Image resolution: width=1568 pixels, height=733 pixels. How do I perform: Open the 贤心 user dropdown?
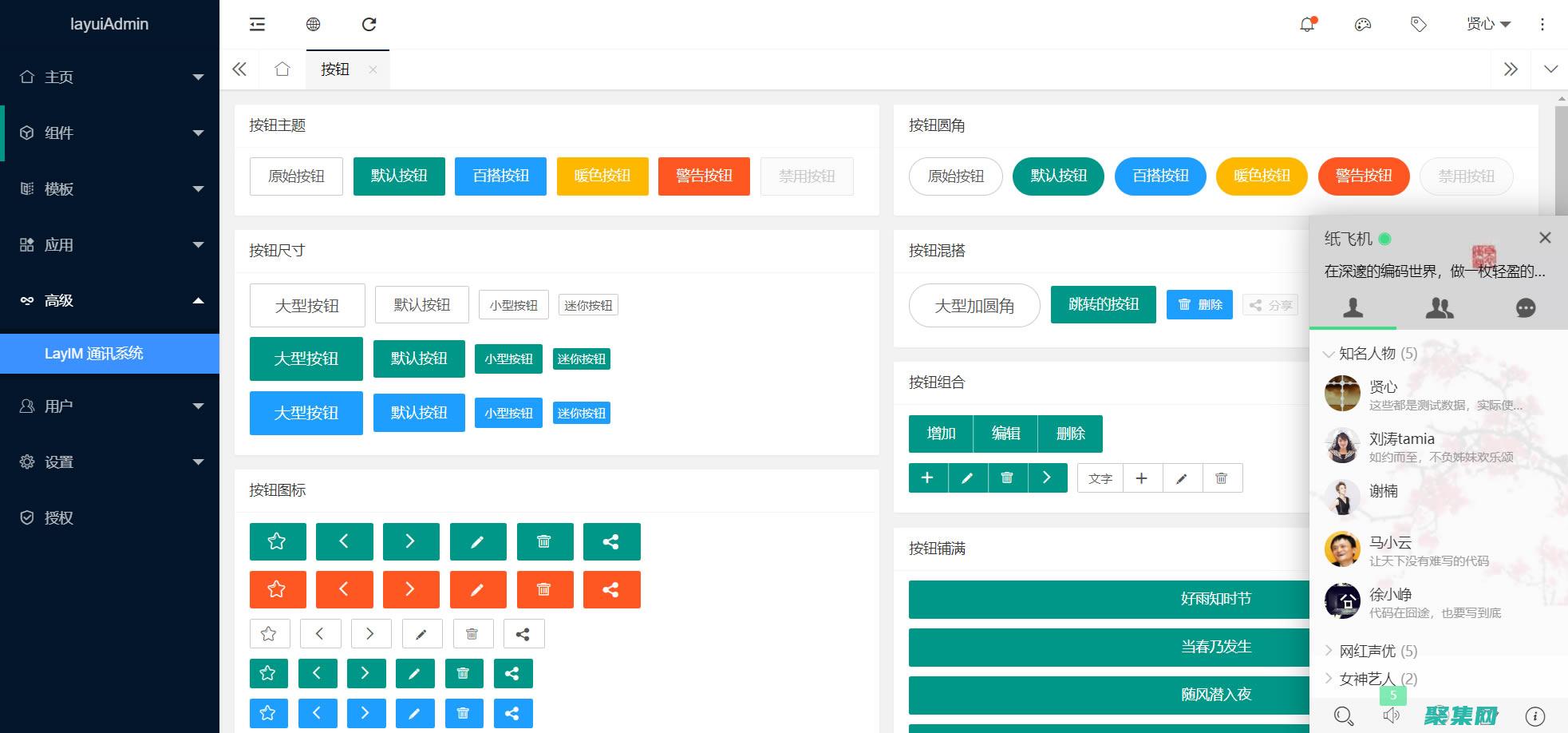(x=1488, y=25)
